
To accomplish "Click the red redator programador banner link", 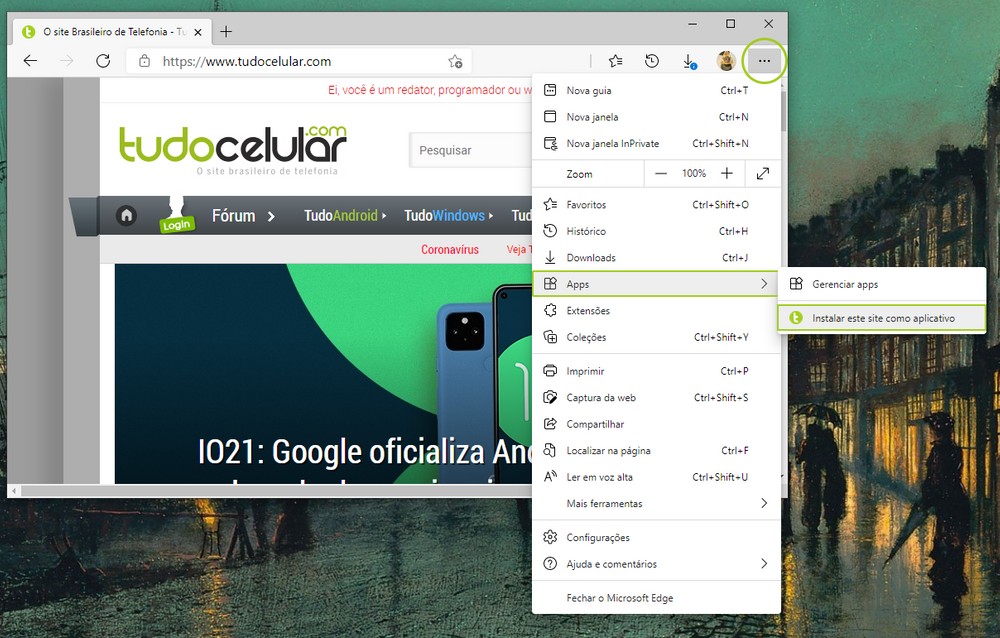I will pos(429,90).
